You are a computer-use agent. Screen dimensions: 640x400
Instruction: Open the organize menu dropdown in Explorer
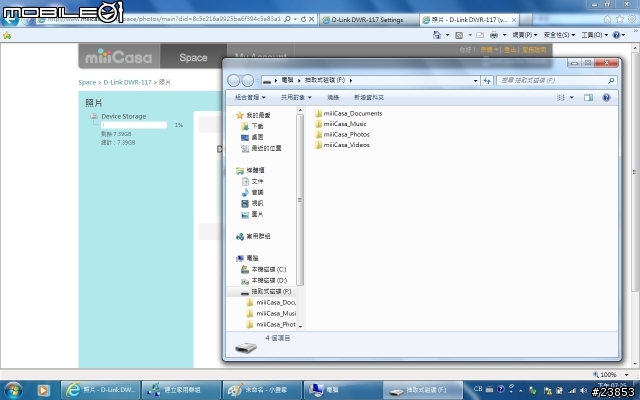point(250,98)
